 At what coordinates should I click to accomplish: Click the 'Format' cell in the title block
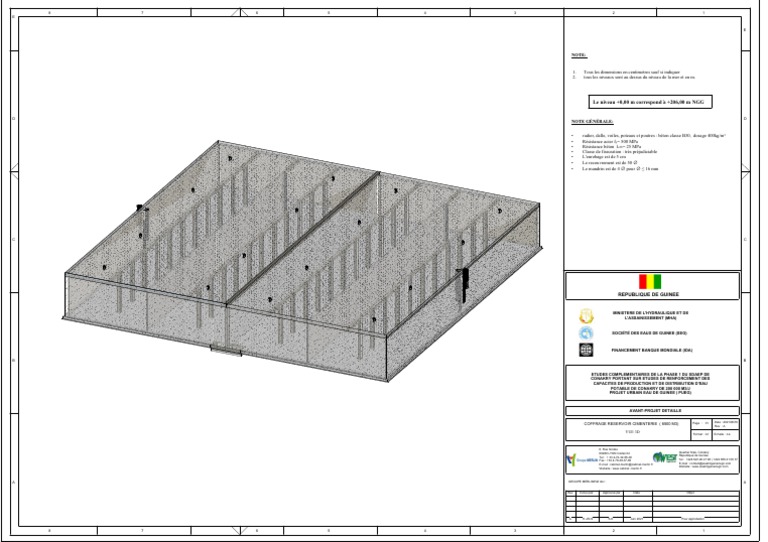tap(701, 434)
